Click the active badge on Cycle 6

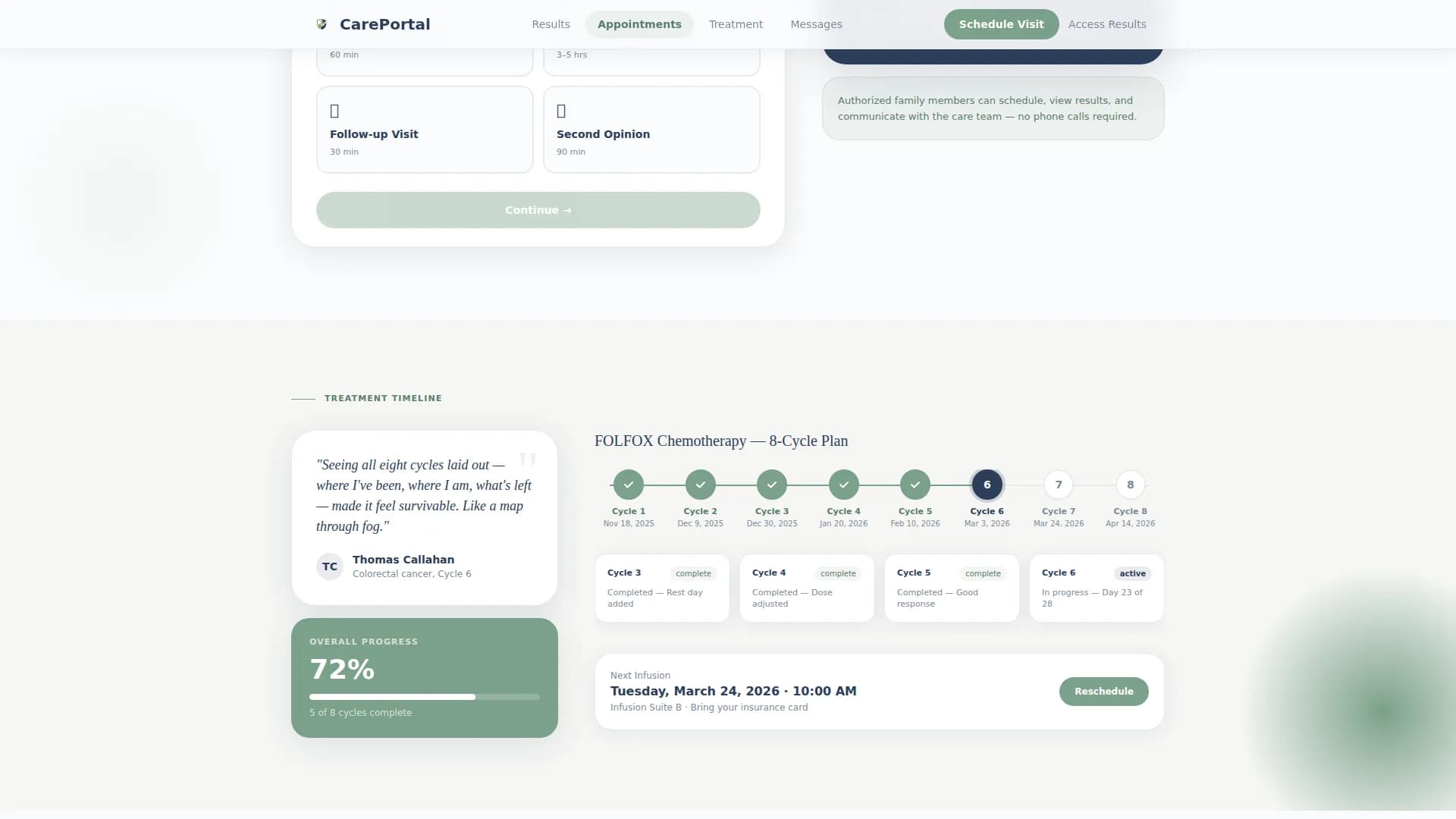tap(1132, 573)
